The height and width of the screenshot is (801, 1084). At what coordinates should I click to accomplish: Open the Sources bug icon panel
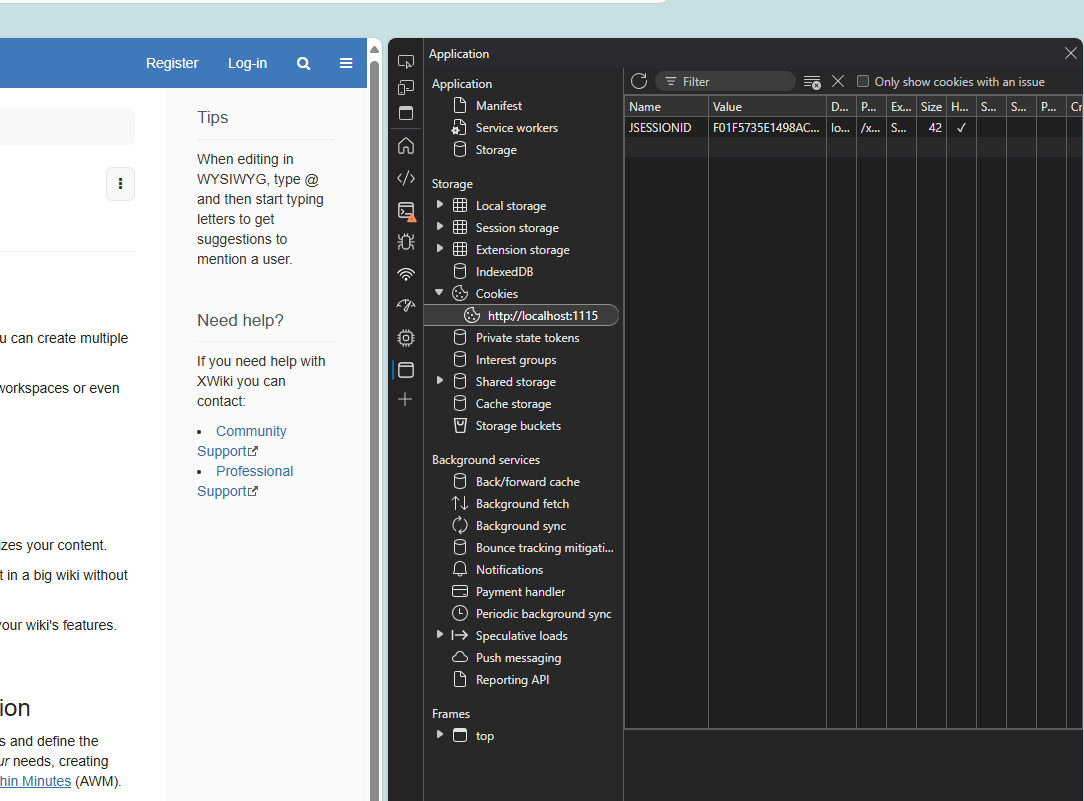[x=405, y=242]
